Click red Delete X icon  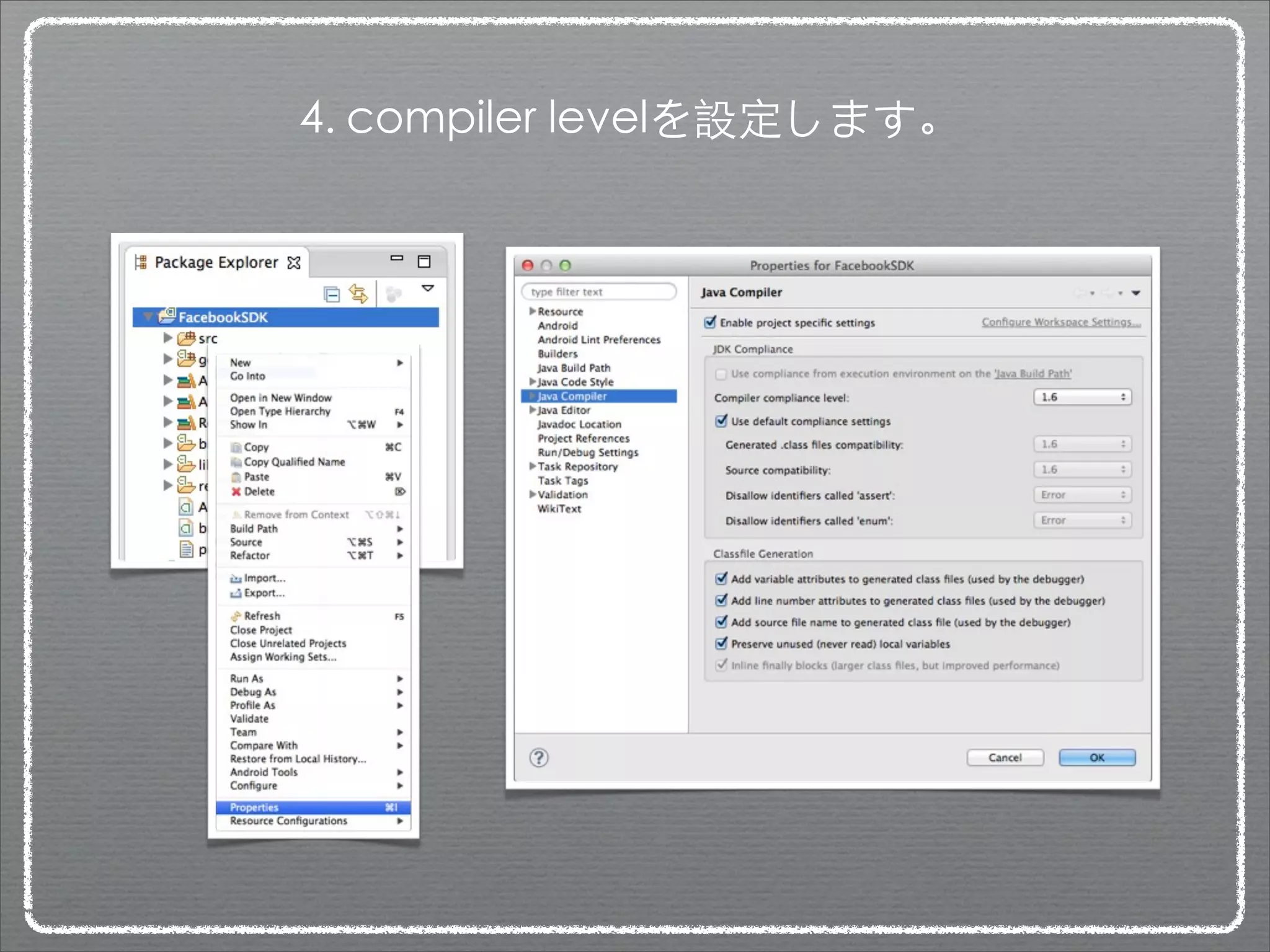tap(236, 491)
